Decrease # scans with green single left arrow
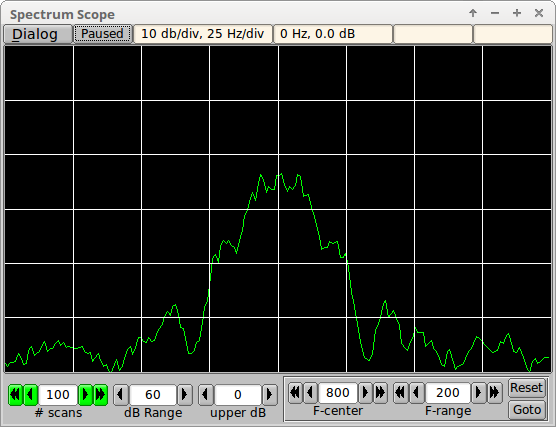Screen dimensions: 556x427 (x=30, y=394)
